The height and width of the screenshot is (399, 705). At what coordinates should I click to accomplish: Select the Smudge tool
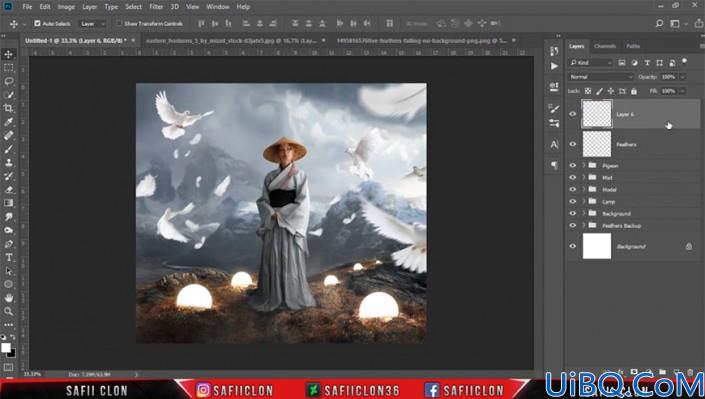(x=9, y=217)
